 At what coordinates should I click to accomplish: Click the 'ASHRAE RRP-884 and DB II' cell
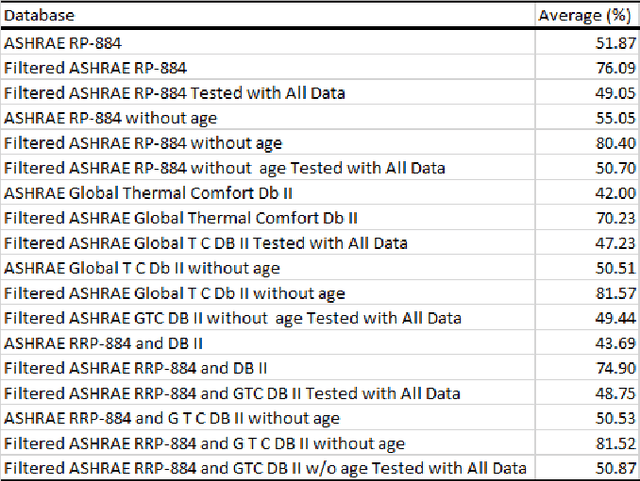tap(269, 343)
